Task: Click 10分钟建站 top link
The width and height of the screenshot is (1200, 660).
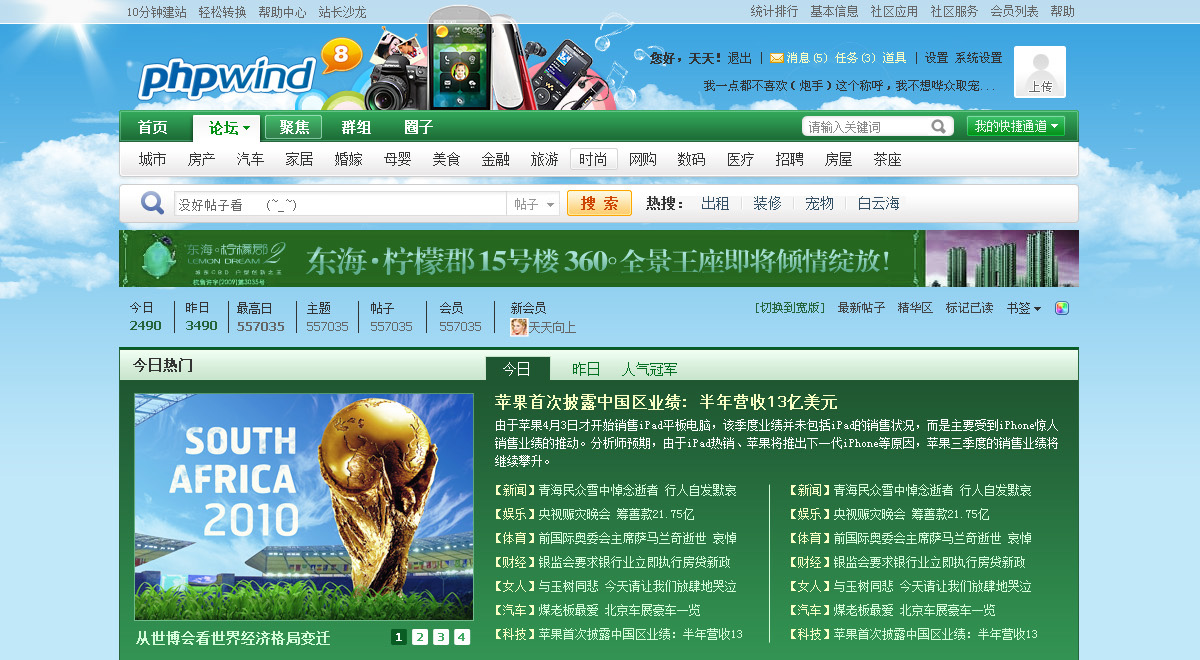Action: pos(157,12)
